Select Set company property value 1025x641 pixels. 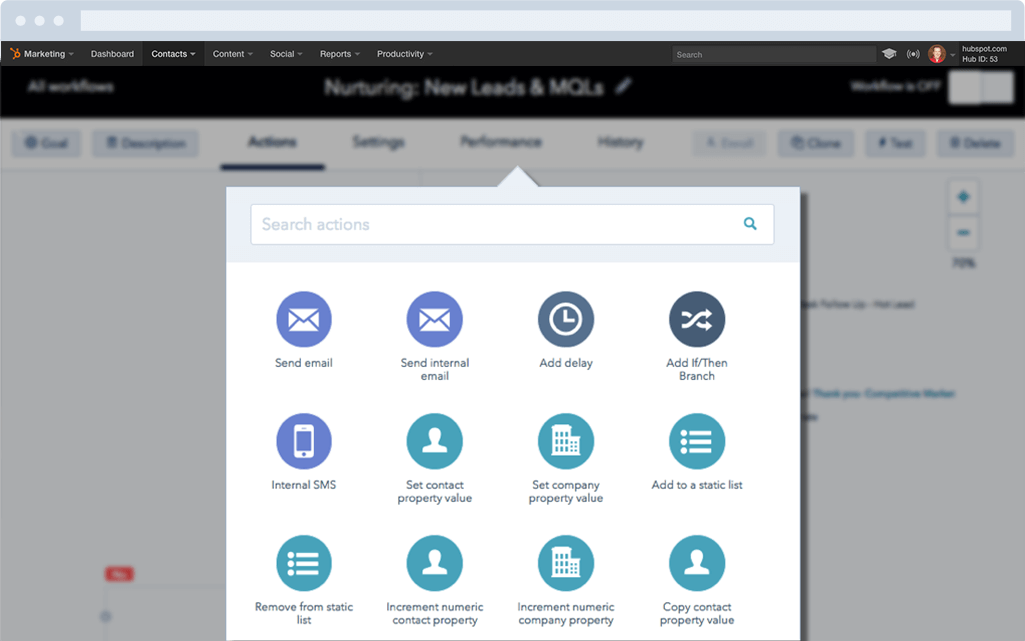pos(565,440)
